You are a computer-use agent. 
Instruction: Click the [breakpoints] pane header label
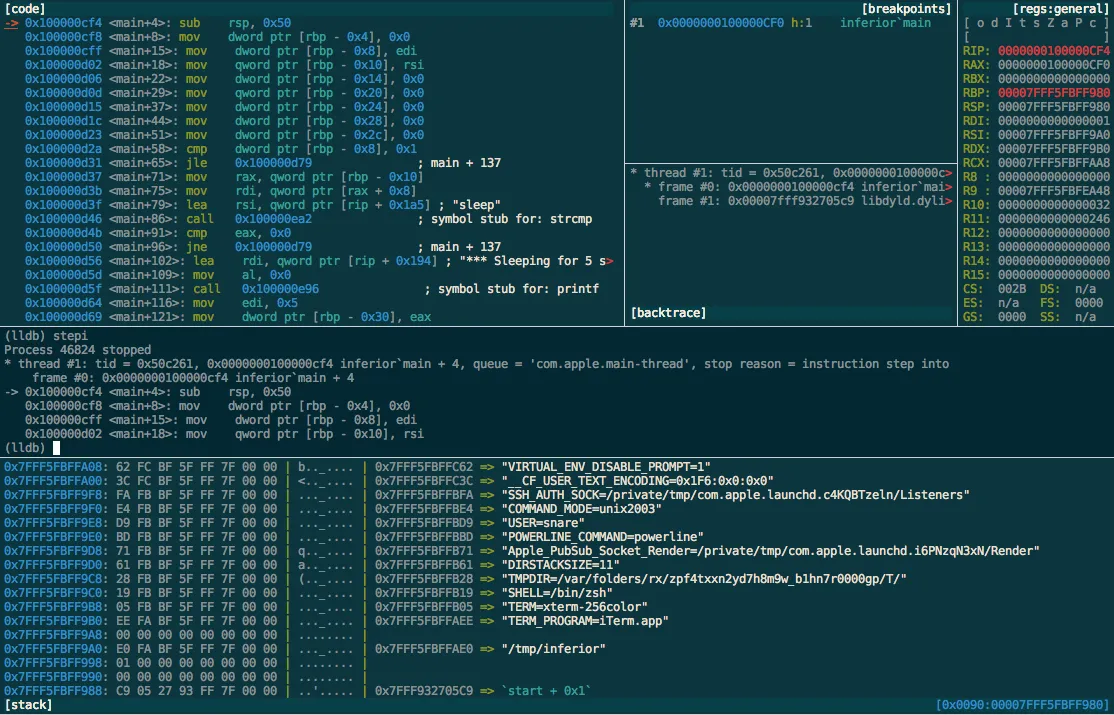(x=907, y=9)
